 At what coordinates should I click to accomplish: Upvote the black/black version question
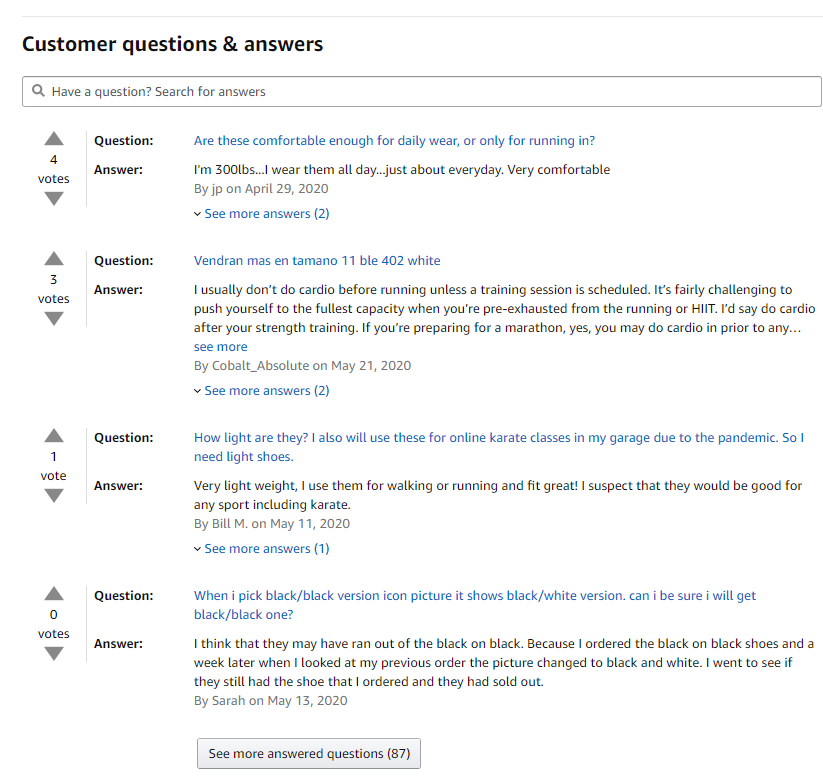(x=54, y=594)
